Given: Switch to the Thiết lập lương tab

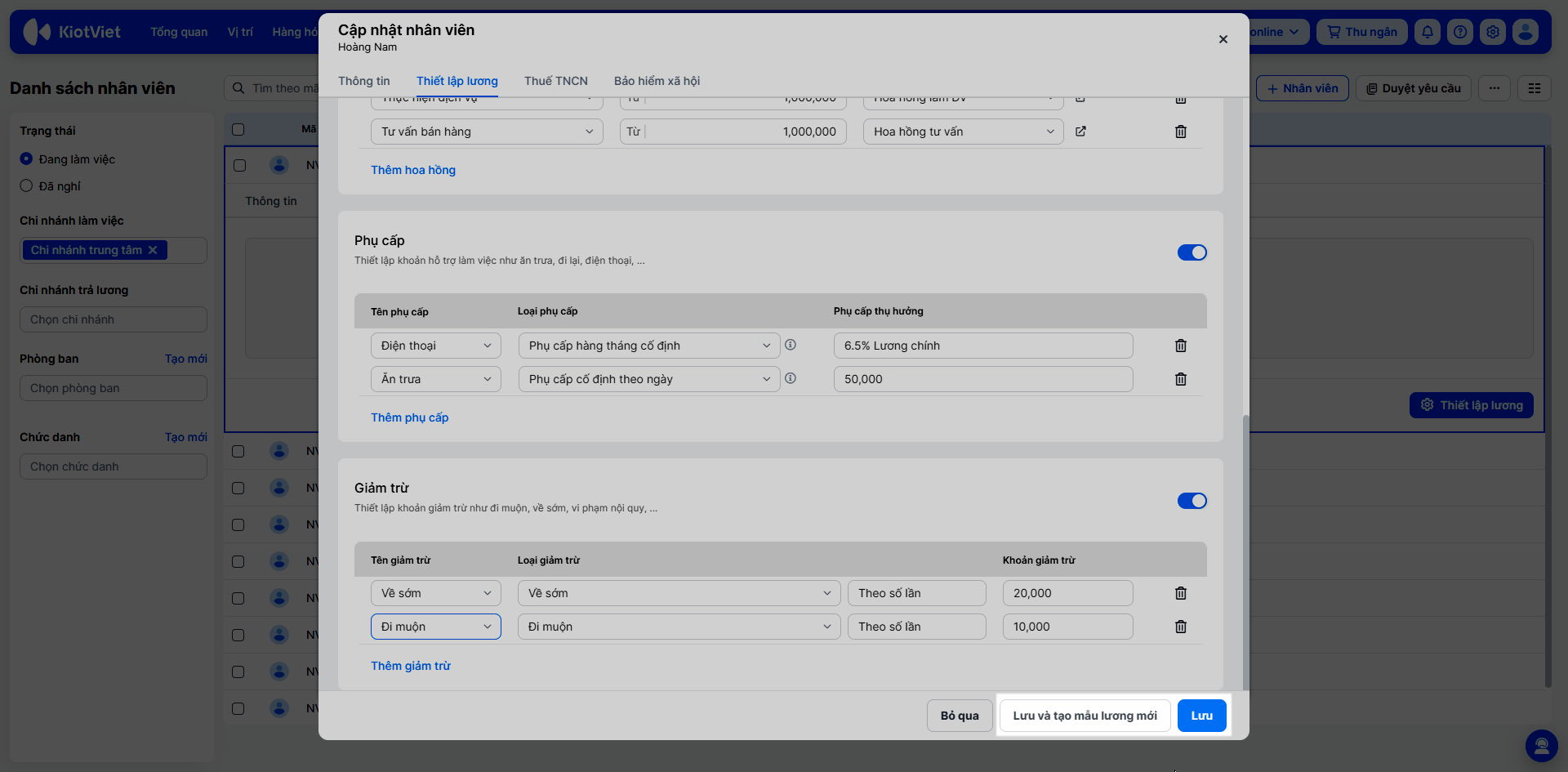Looking at the screenshot, I should pos(457,81).
